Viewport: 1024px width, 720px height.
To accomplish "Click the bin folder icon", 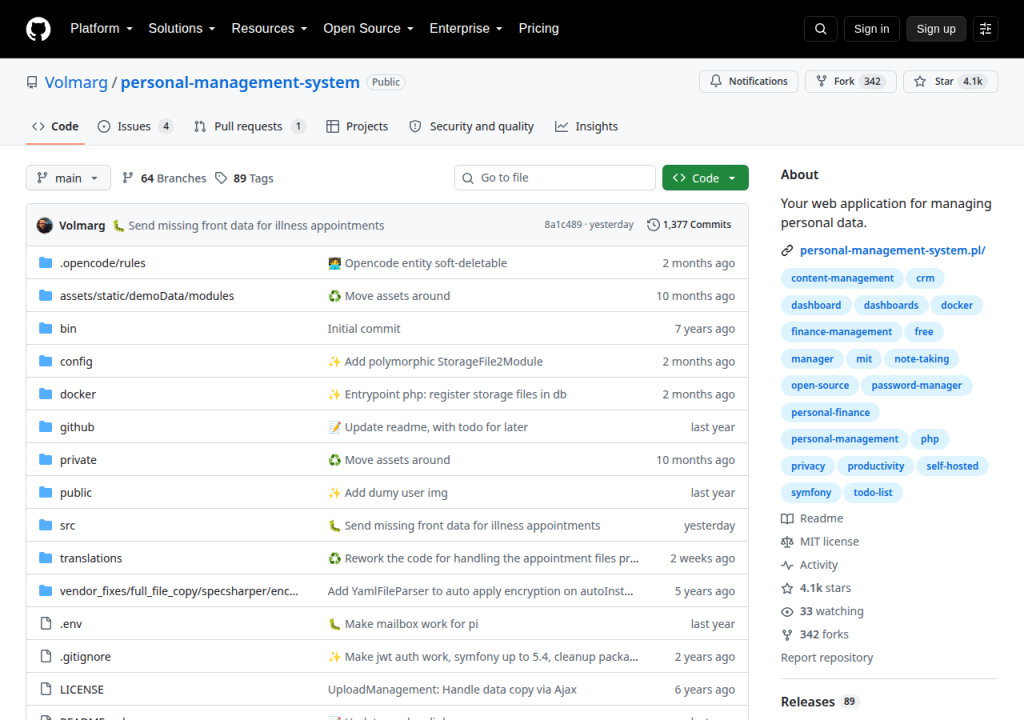I will pos(45,328).
